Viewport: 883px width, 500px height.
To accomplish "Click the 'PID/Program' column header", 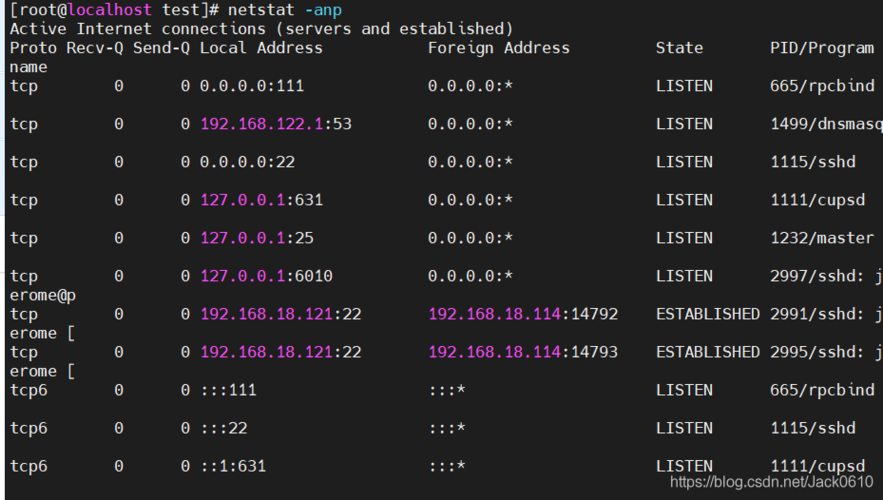I will click(822, 48).
